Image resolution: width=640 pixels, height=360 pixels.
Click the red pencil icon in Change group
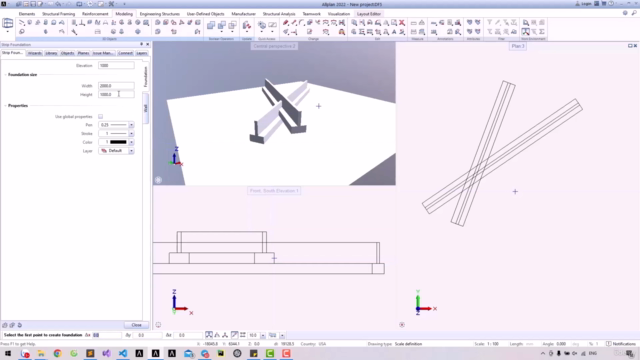286,23
